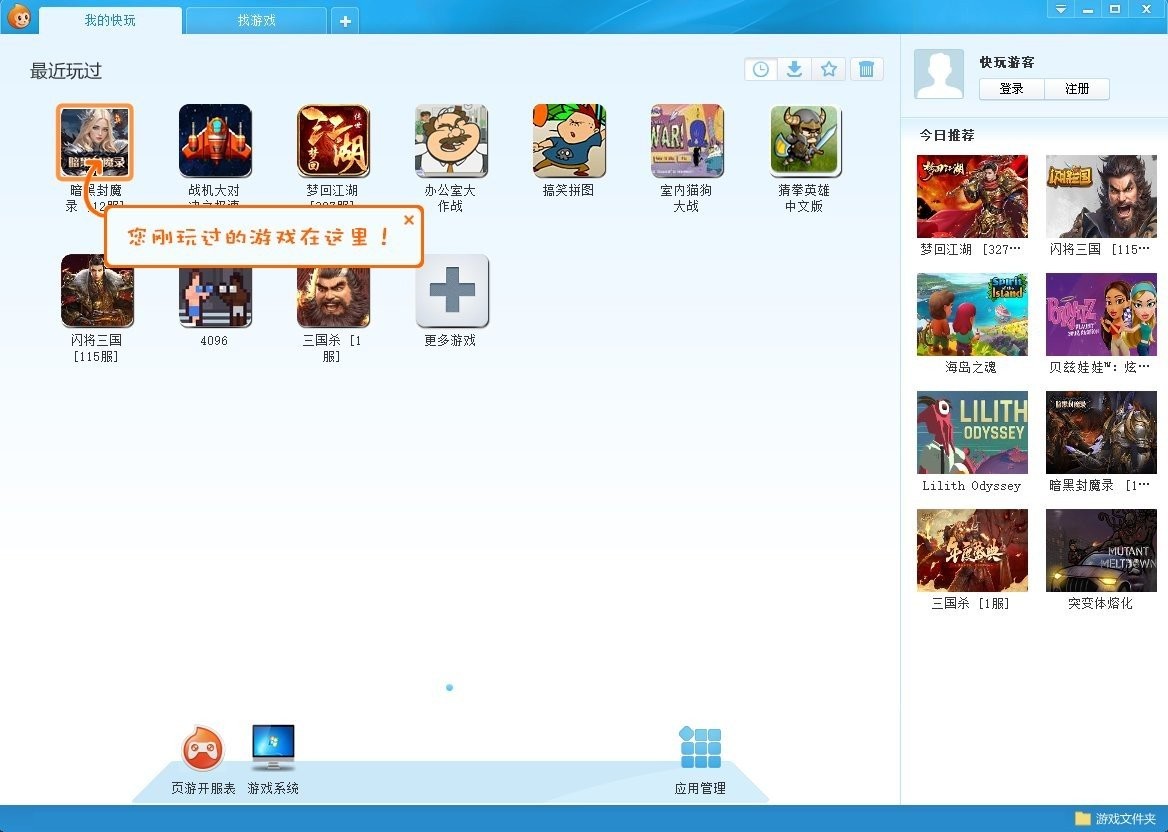Open the downloaded games filter icon
1168x832 pixels.
[795, 69]
